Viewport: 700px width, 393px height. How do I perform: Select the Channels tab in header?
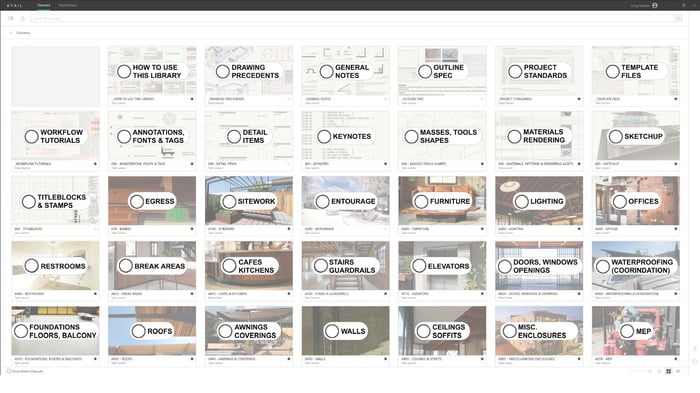tap(44, 5)
